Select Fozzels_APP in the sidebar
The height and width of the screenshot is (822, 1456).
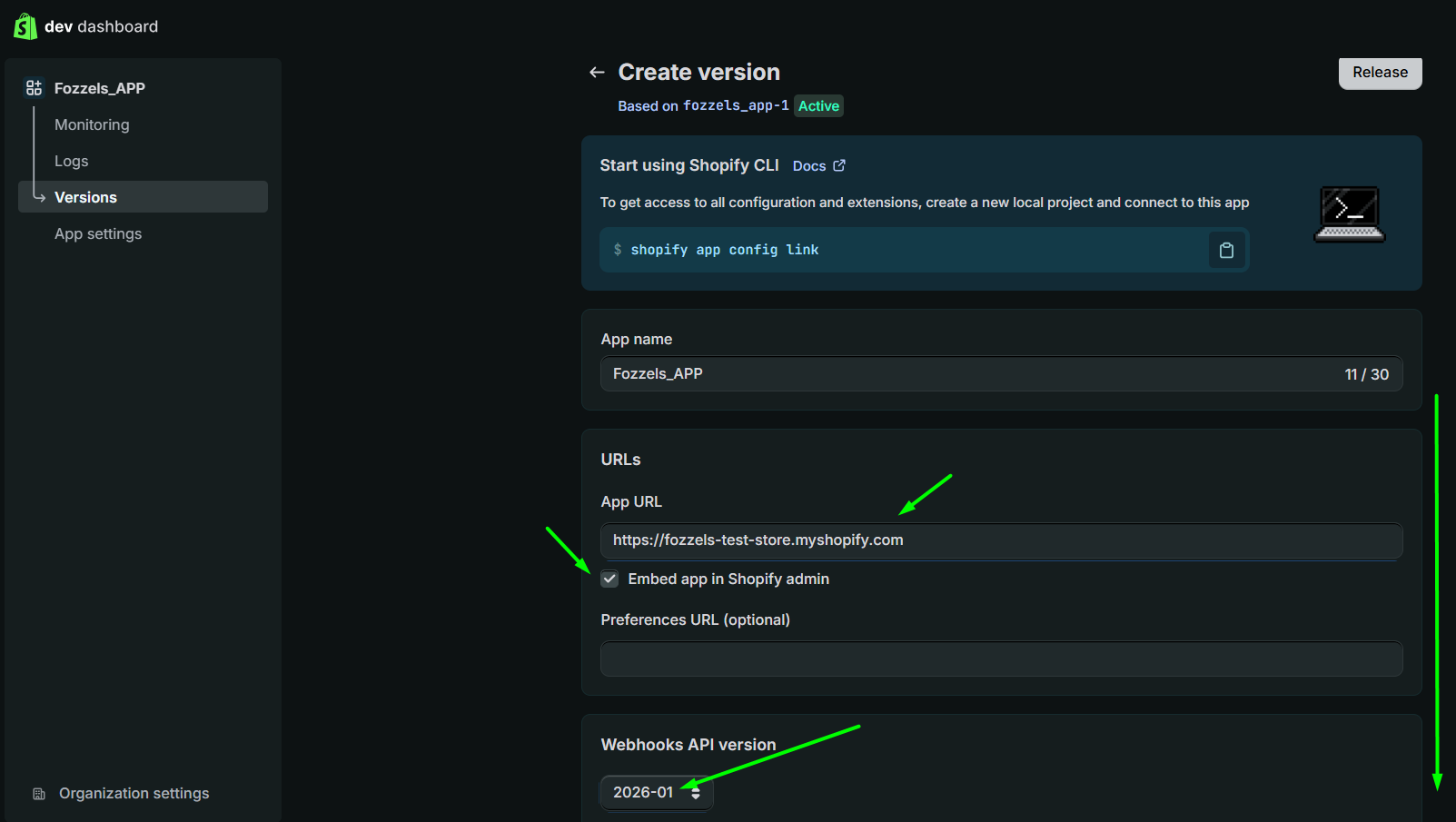click(100, 88)
